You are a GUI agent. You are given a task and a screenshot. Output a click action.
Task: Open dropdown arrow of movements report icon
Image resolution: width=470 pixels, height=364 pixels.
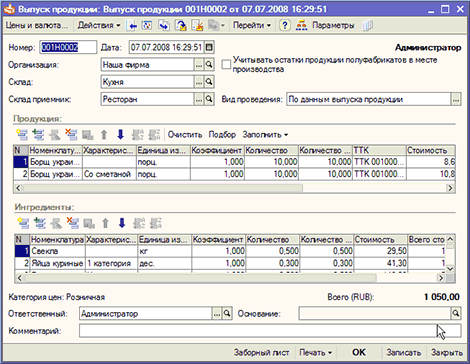(223, 26)
